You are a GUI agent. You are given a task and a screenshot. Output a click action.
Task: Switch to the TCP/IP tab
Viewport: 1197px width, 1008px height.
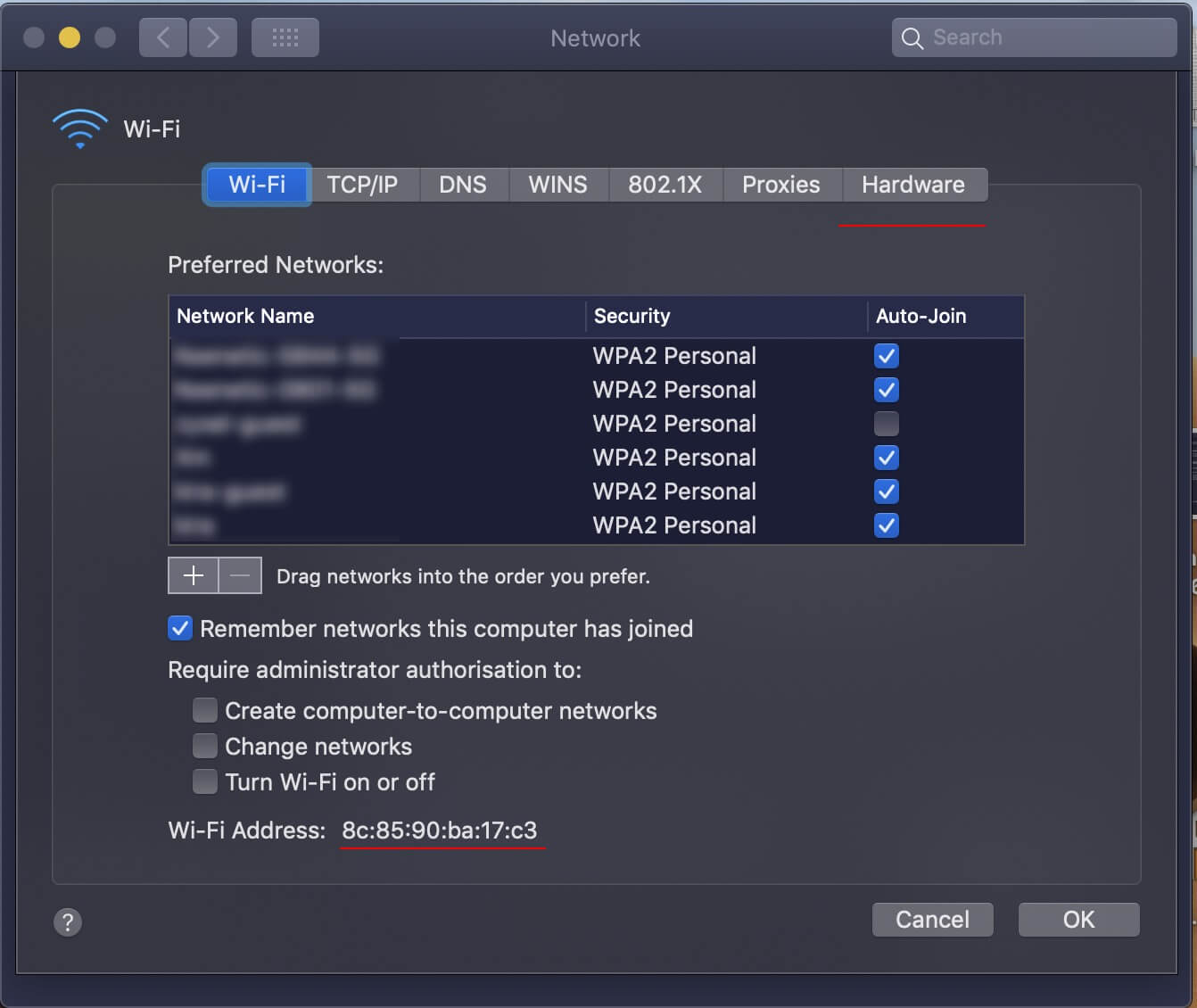tap(364, 185)
